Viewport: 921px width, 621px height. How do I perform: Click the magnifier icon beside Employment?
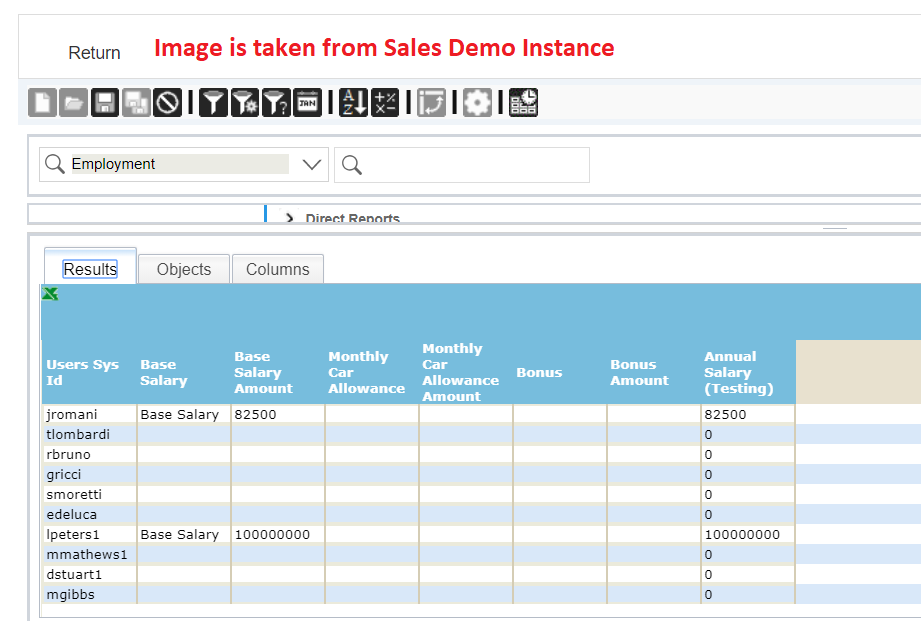[55, 164]
